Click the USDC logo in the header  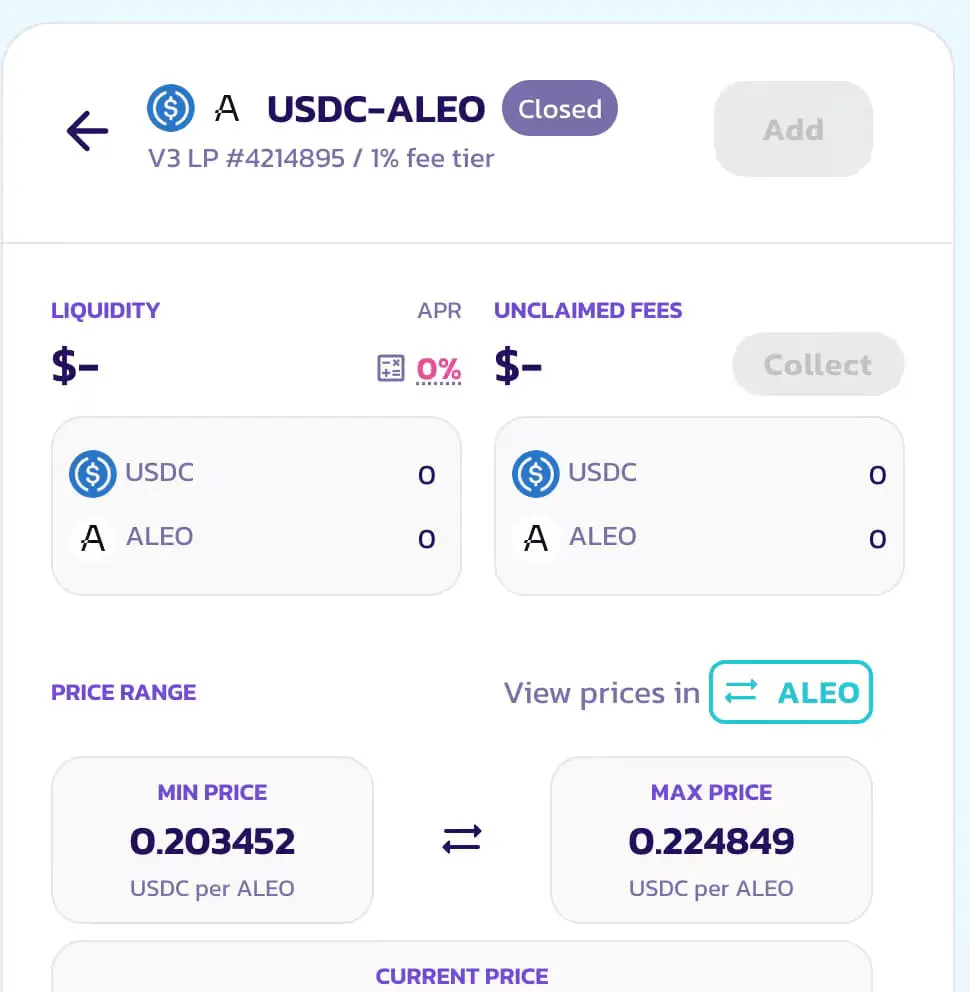pos(171,108)
